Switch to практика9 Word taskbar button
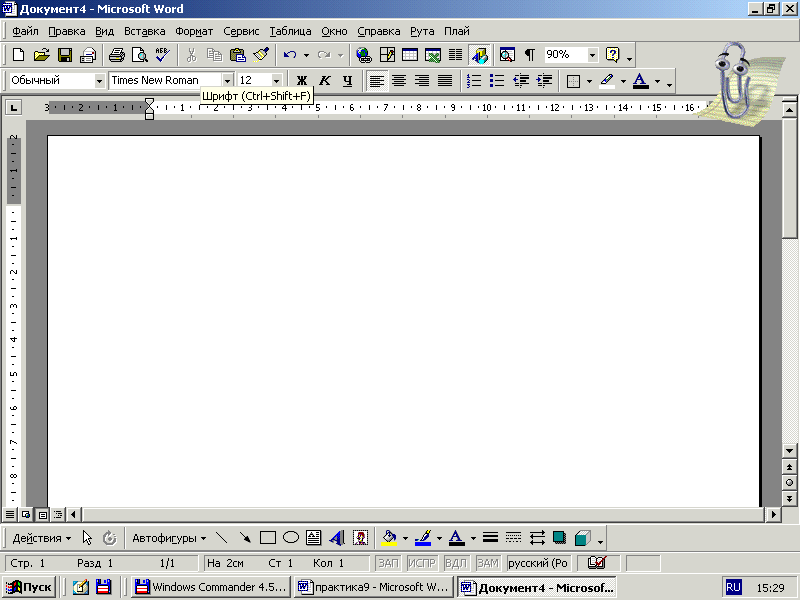Image resolution: width=800 pixels, height=600 pixels. point(373,587)
